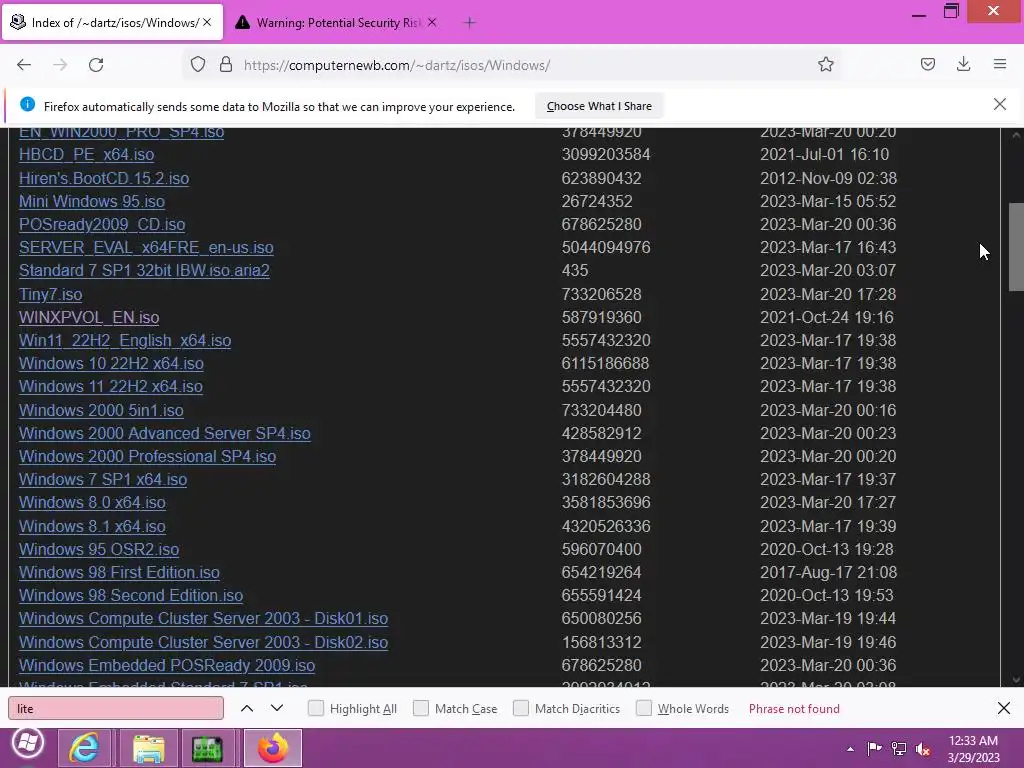This screenshot has height=768, width=1024.
Task: Open the network status tray icon
Action: coord(899,749)
